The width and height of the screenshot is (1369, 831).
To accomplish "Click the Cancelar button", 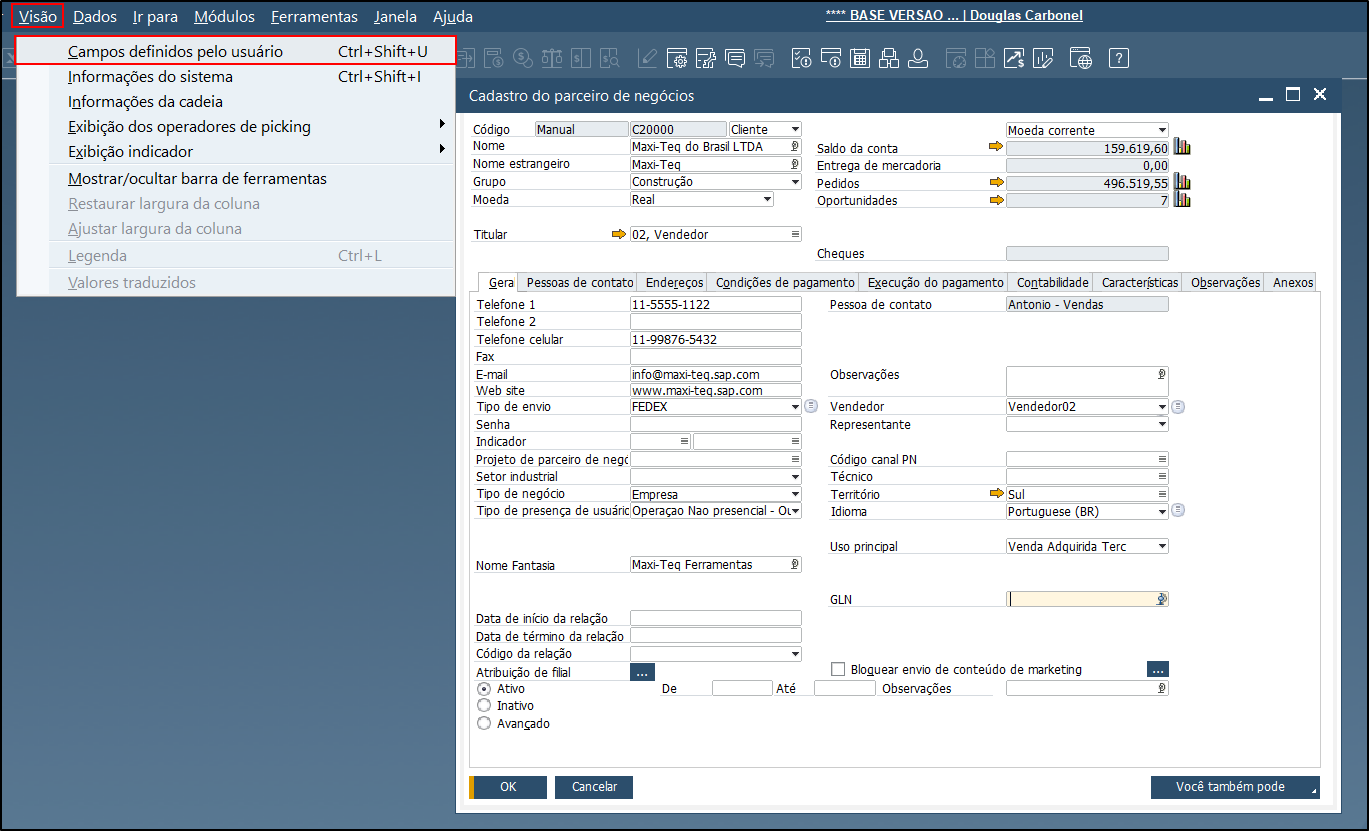I will (594, 787).
